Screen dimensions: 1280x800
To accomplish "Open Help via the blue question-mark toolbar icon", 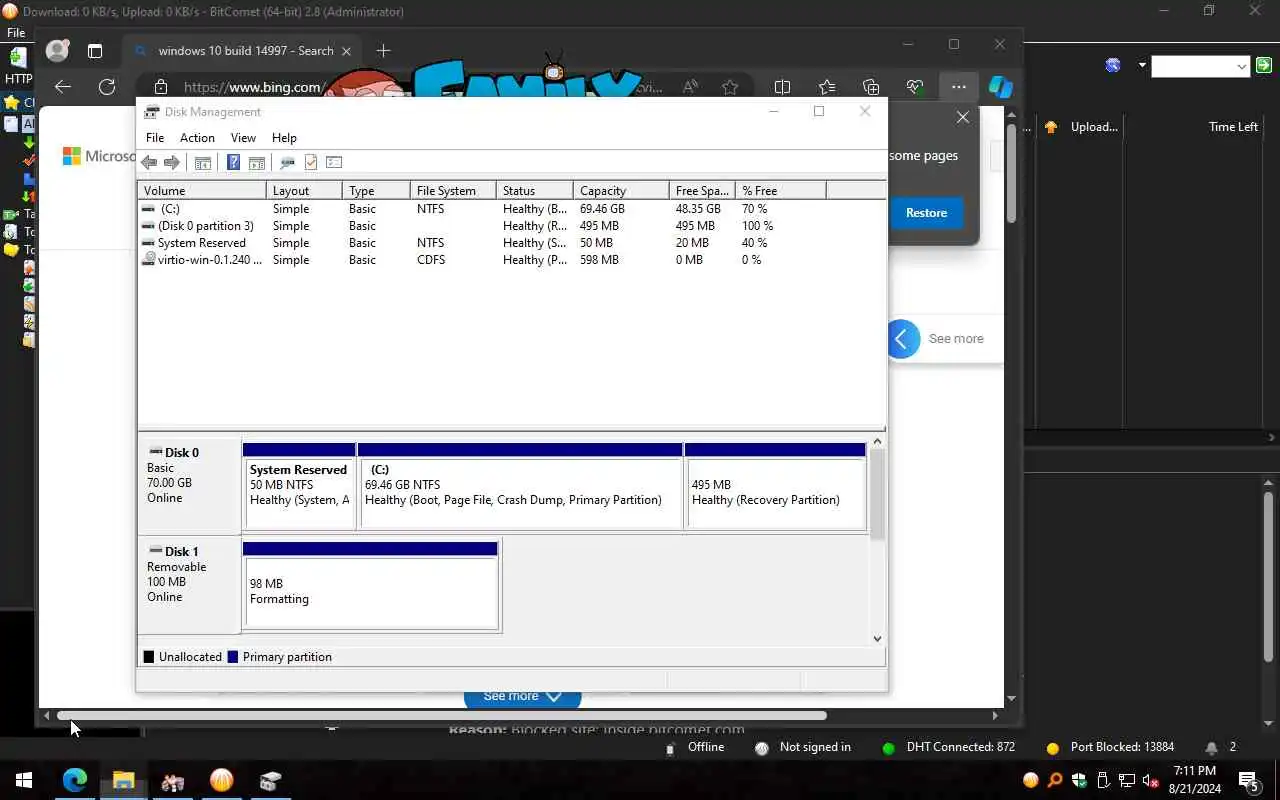I will (x=234, y=163).
